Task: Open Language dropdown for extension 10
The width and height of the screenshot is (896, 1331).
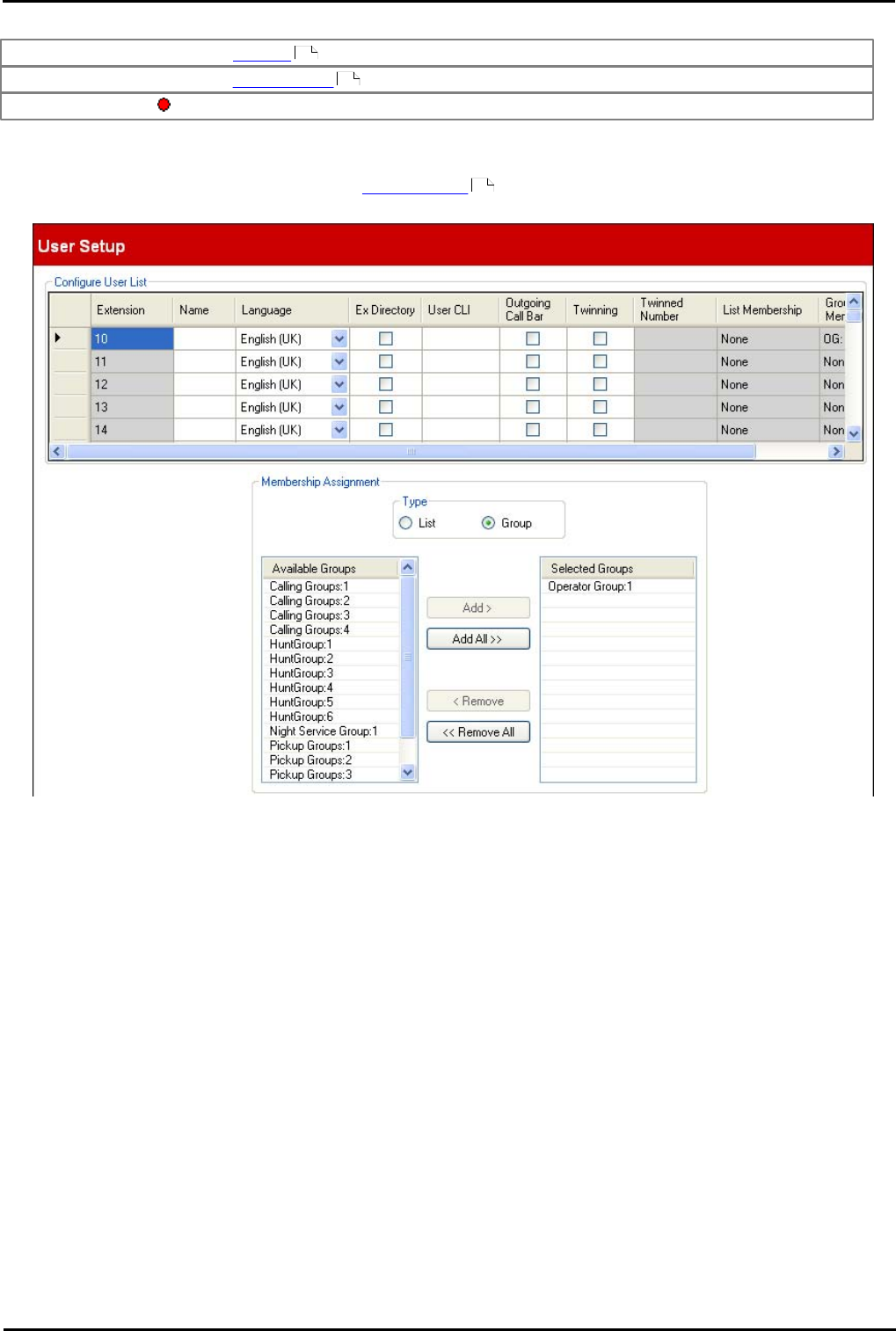Action: pyautogui.click(x=339, y=338)
